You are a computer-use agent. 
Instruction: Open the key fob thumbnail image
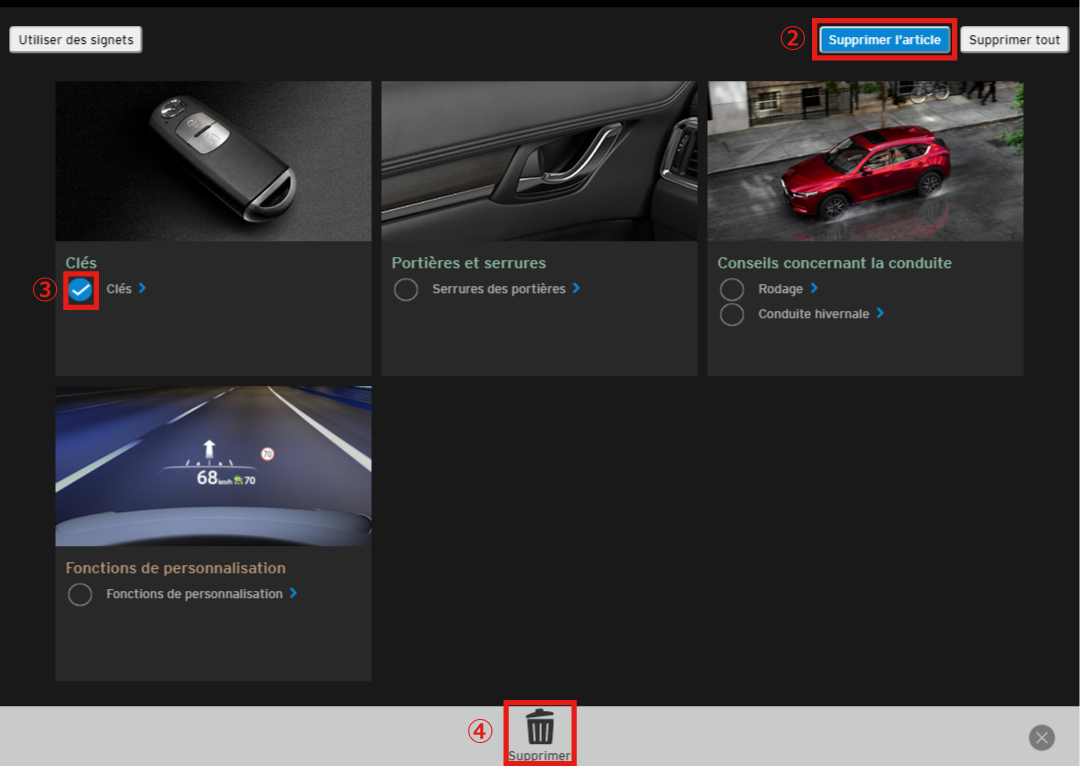coord(213,161)
